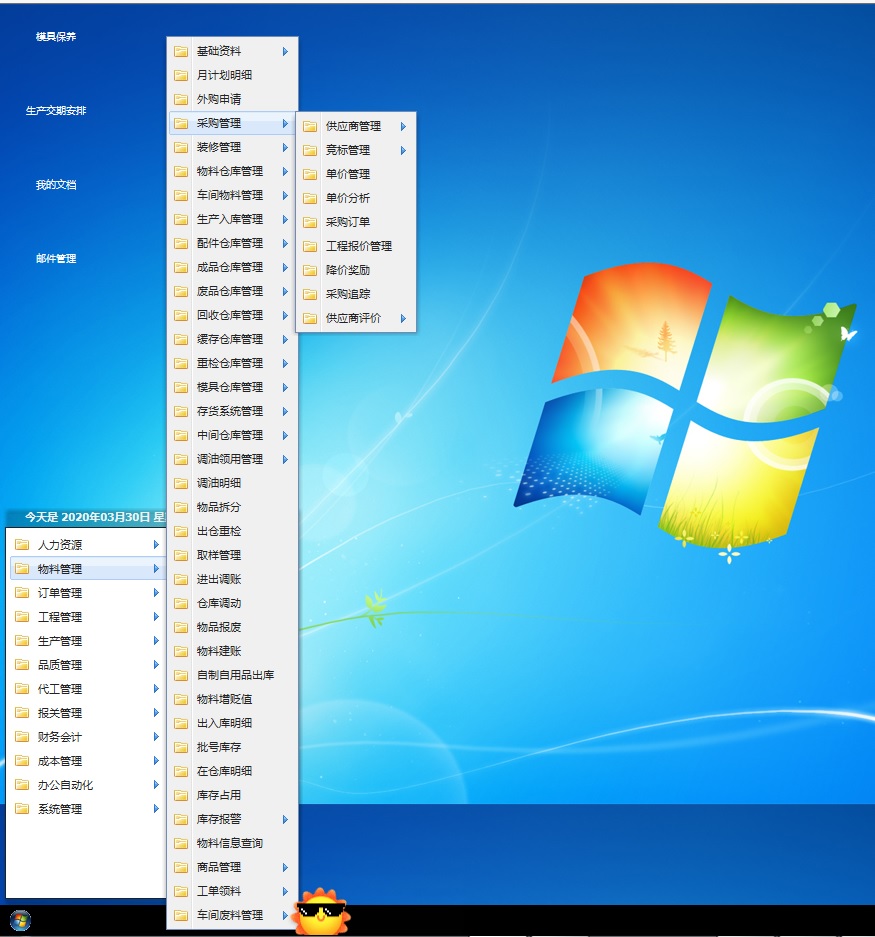This screenshot has height=937, width=875.
Task: Choose 出入库明细 from the menu
Action: click(232, 723)
